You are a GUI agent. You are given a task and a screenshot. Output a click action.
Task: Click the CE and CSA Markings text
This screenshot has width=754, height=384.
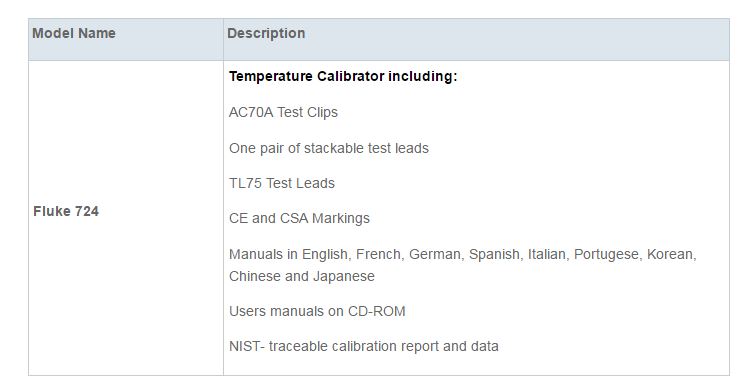point(299,218)
